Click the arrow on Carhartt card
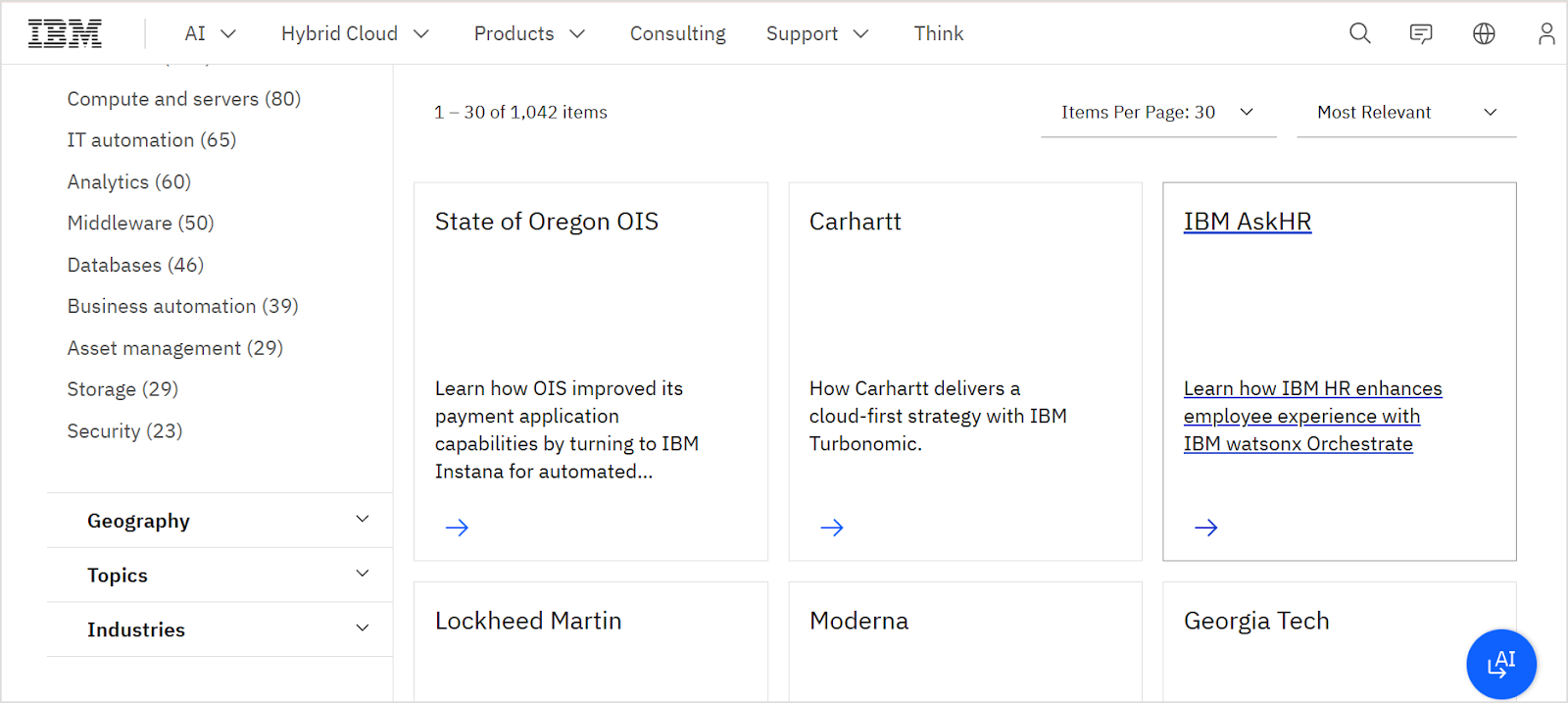 click(832, 527)
